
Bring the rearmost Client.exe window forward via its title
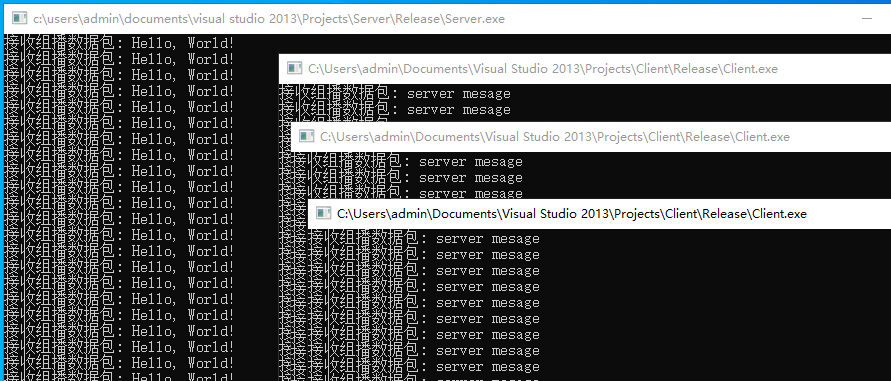pyautogui.click(x=543, y=69)
